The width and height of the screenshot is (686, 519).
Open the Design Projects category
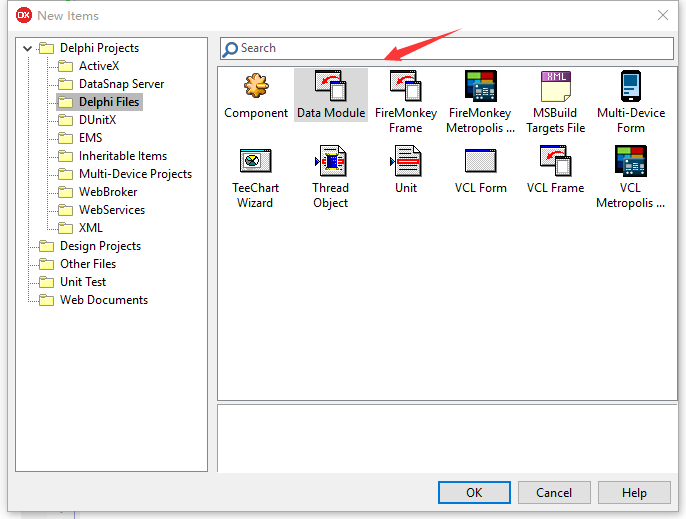click(x=101, y=246)
